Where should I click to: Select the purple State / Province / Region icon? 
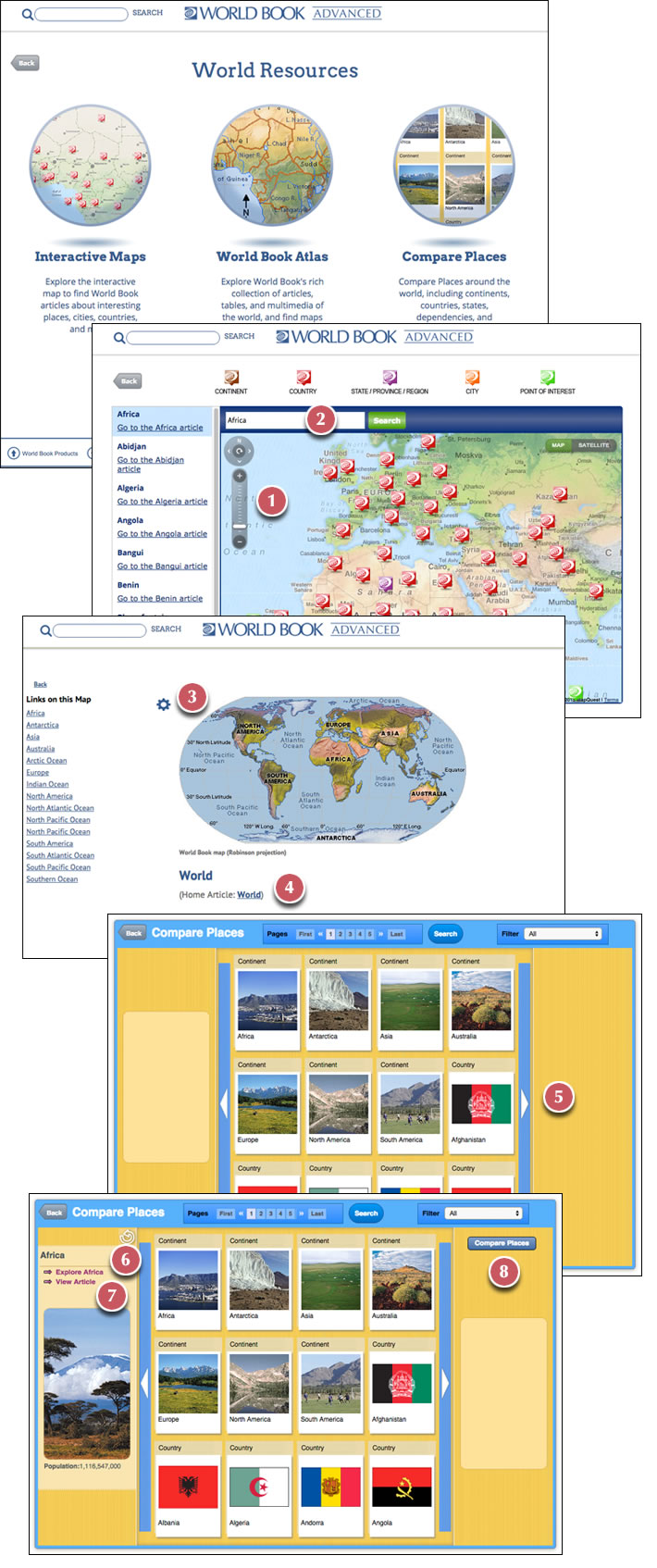[390, 378]
